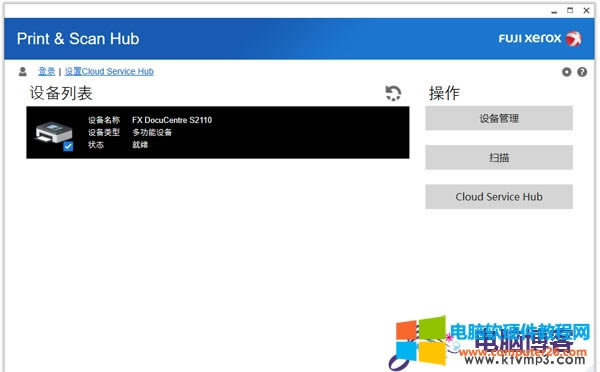The image size is (600, 372).
Task: Click the 设备管理 button
Action: (x=499, y=118)
